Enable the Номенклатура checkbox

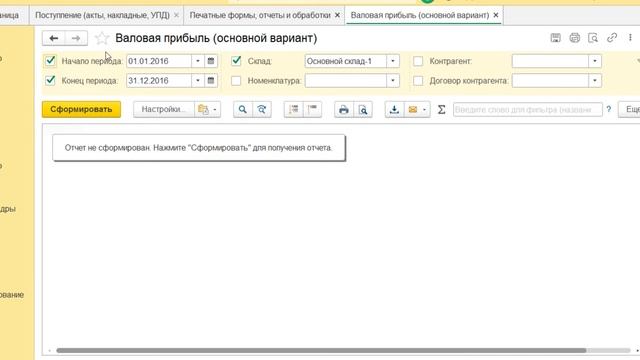pos(236,80)
